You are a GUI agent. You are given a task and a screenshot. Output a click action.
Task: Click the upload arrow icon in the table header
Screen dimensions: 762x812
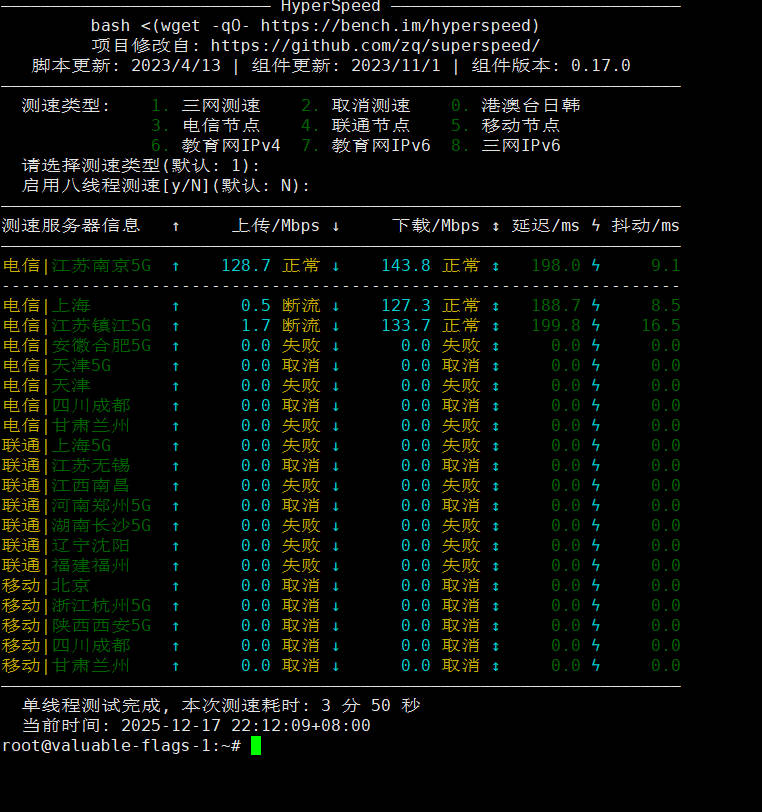point(176,226)
